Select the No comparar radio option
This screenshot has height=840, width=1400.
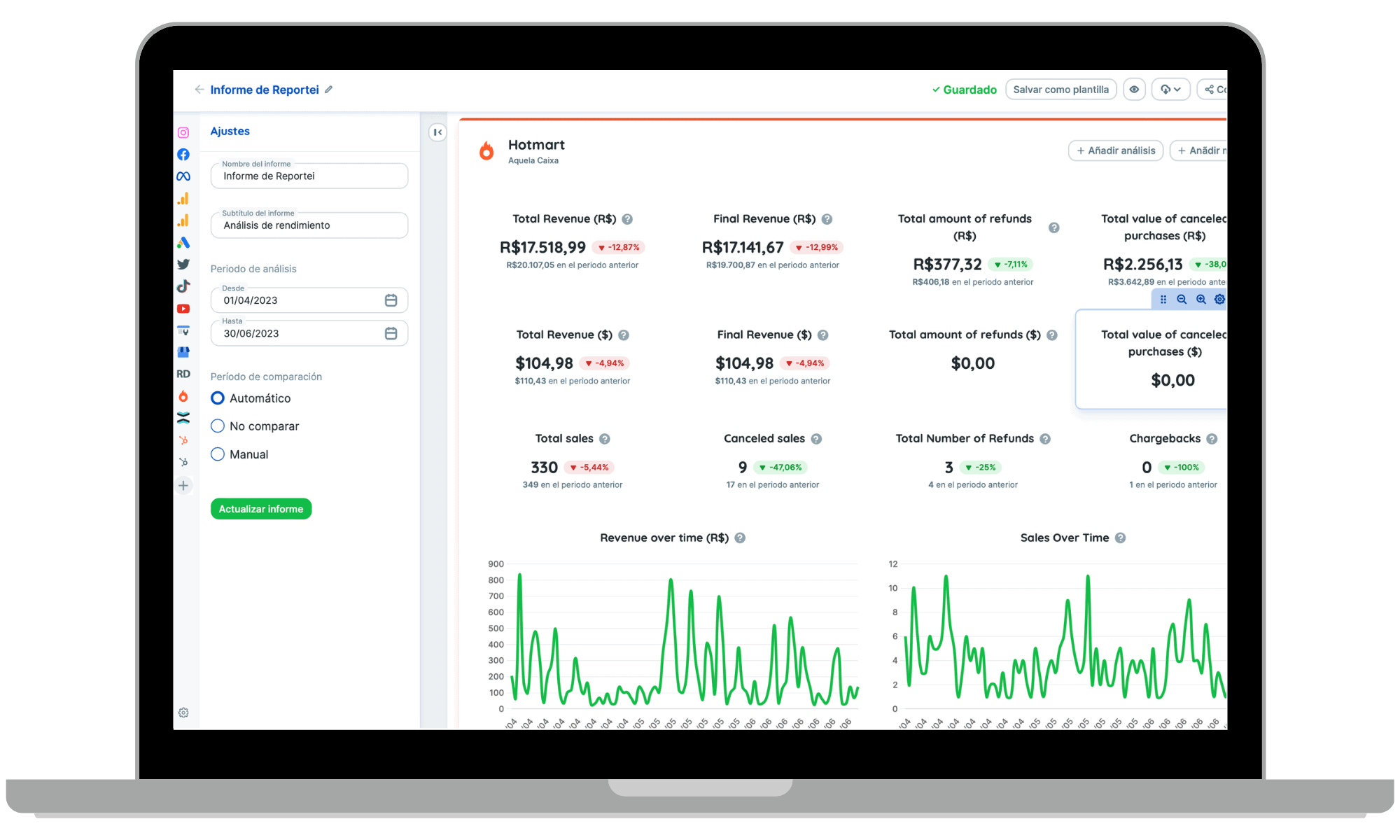tap(218, 426)
